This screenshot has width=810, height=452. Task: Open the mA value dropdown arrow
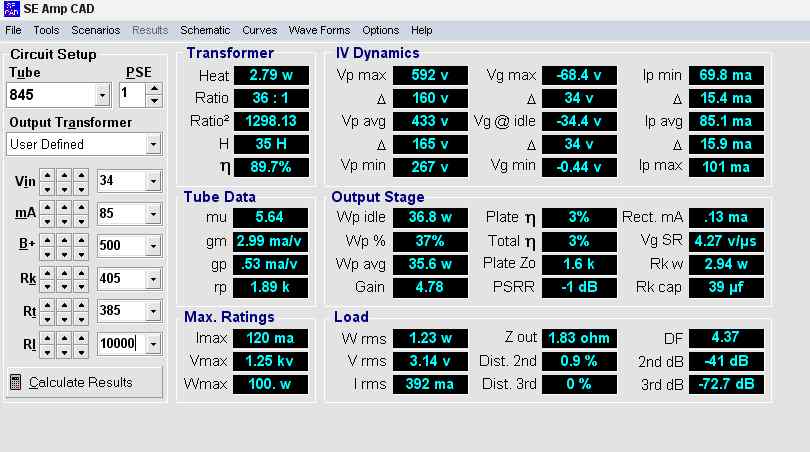(153, 214)
